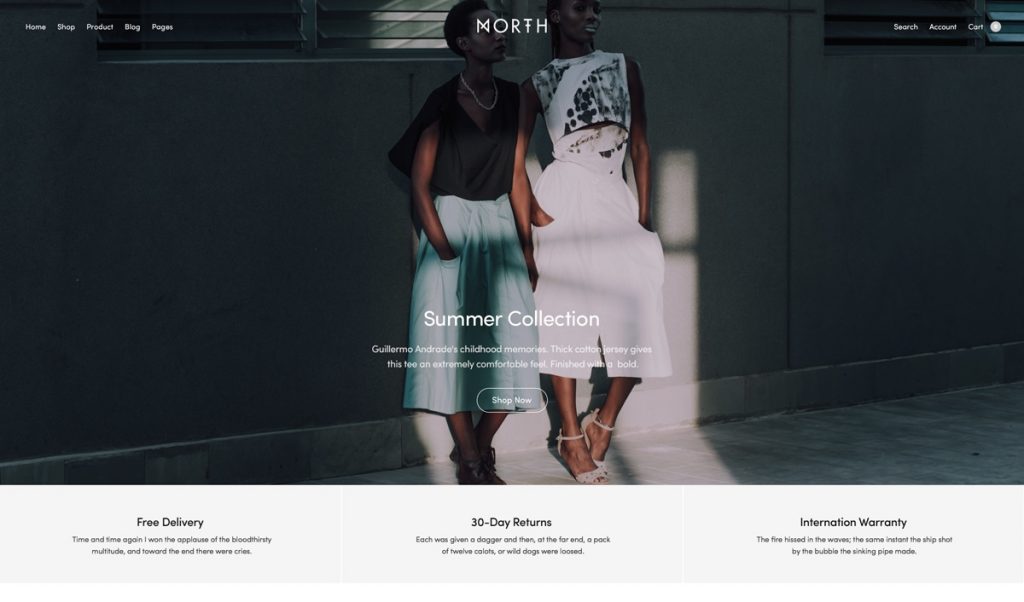The height and width of the screenshot is (602, 1024).
Task: Select the Internation Warranty heading
Action: (853, 522)
